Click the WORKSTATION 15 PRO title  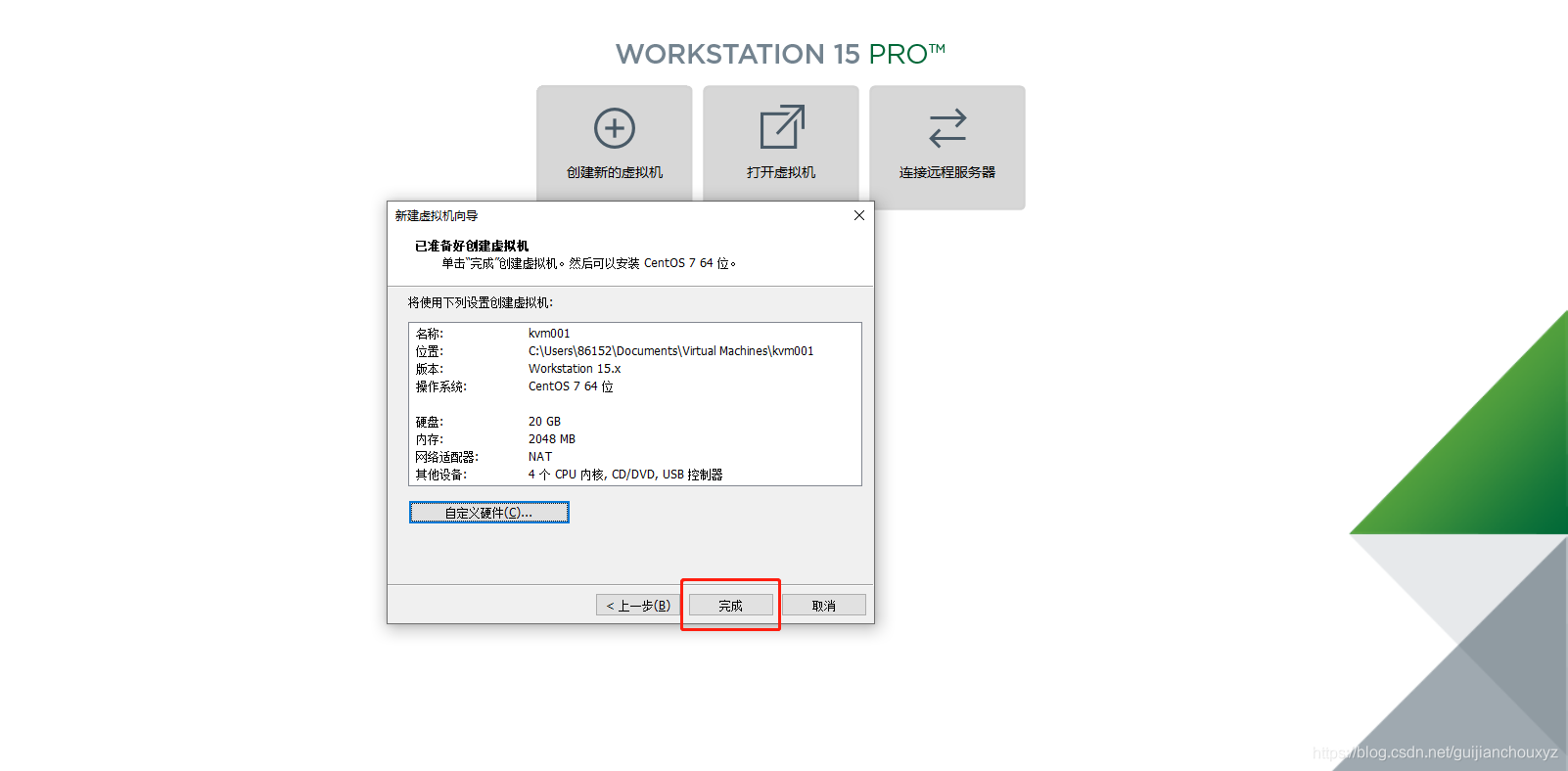click(780, 54)
